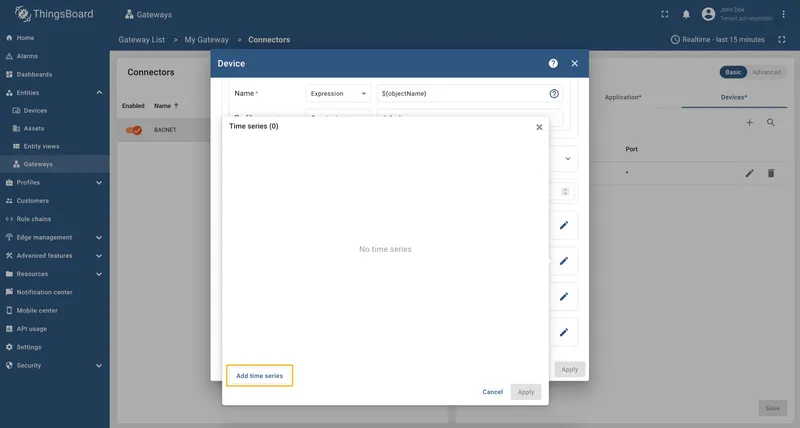
Task: Click the API usage chart icon
Action: [9, 329]
